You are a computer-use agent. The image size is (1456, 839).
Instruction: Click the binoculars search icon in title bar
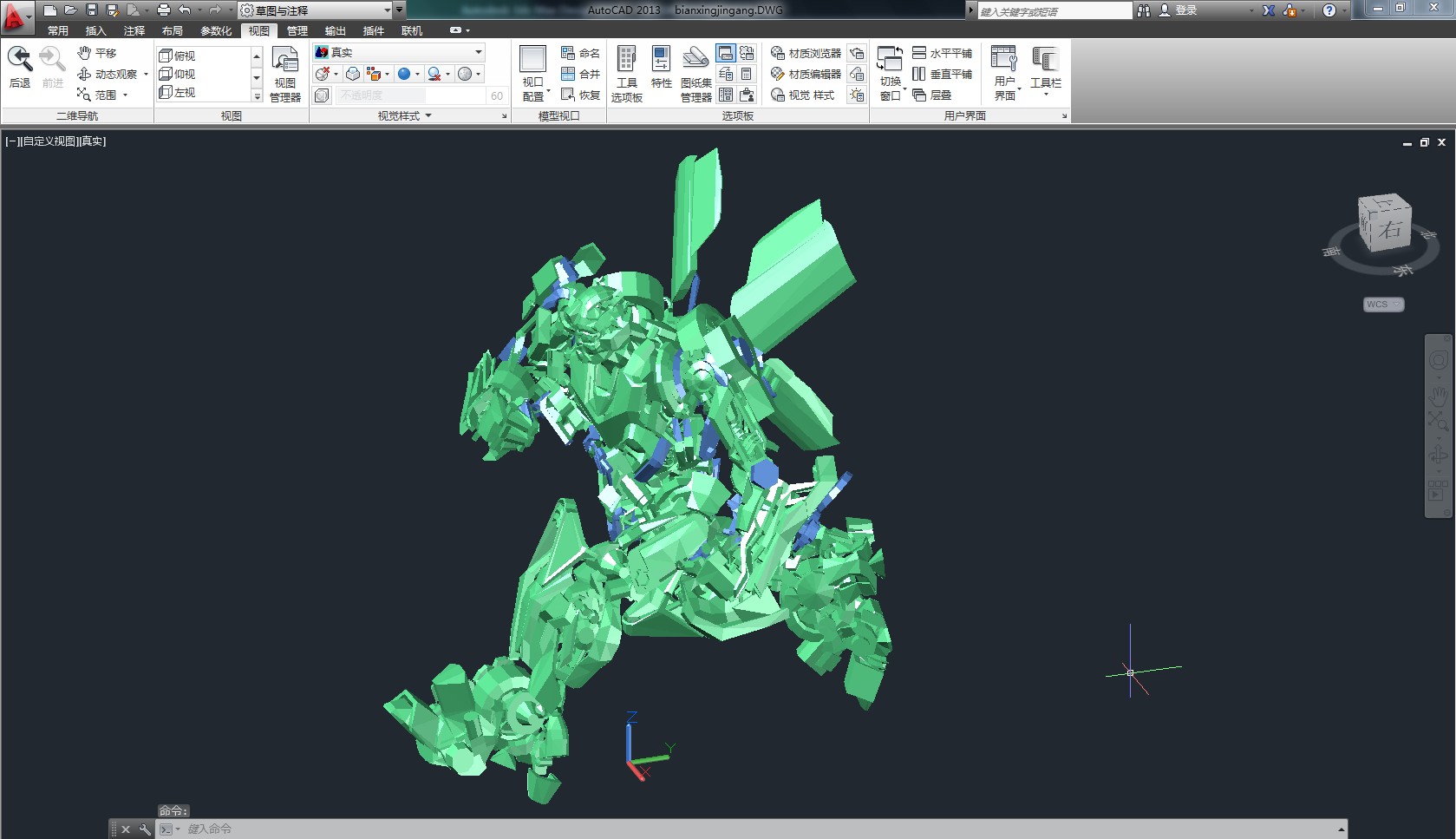[x=1144, y=10]
